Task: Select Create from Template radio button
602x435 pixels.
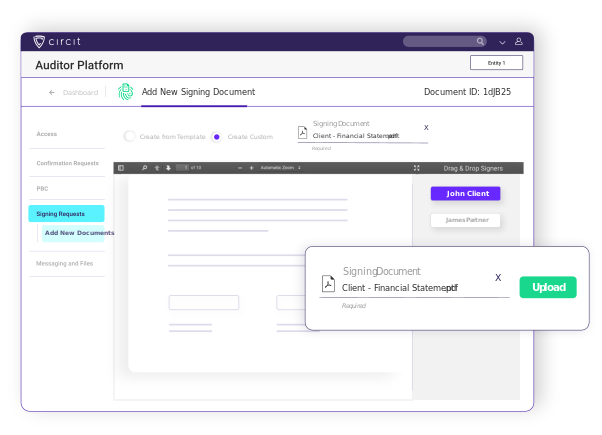Action: point(130,137)
